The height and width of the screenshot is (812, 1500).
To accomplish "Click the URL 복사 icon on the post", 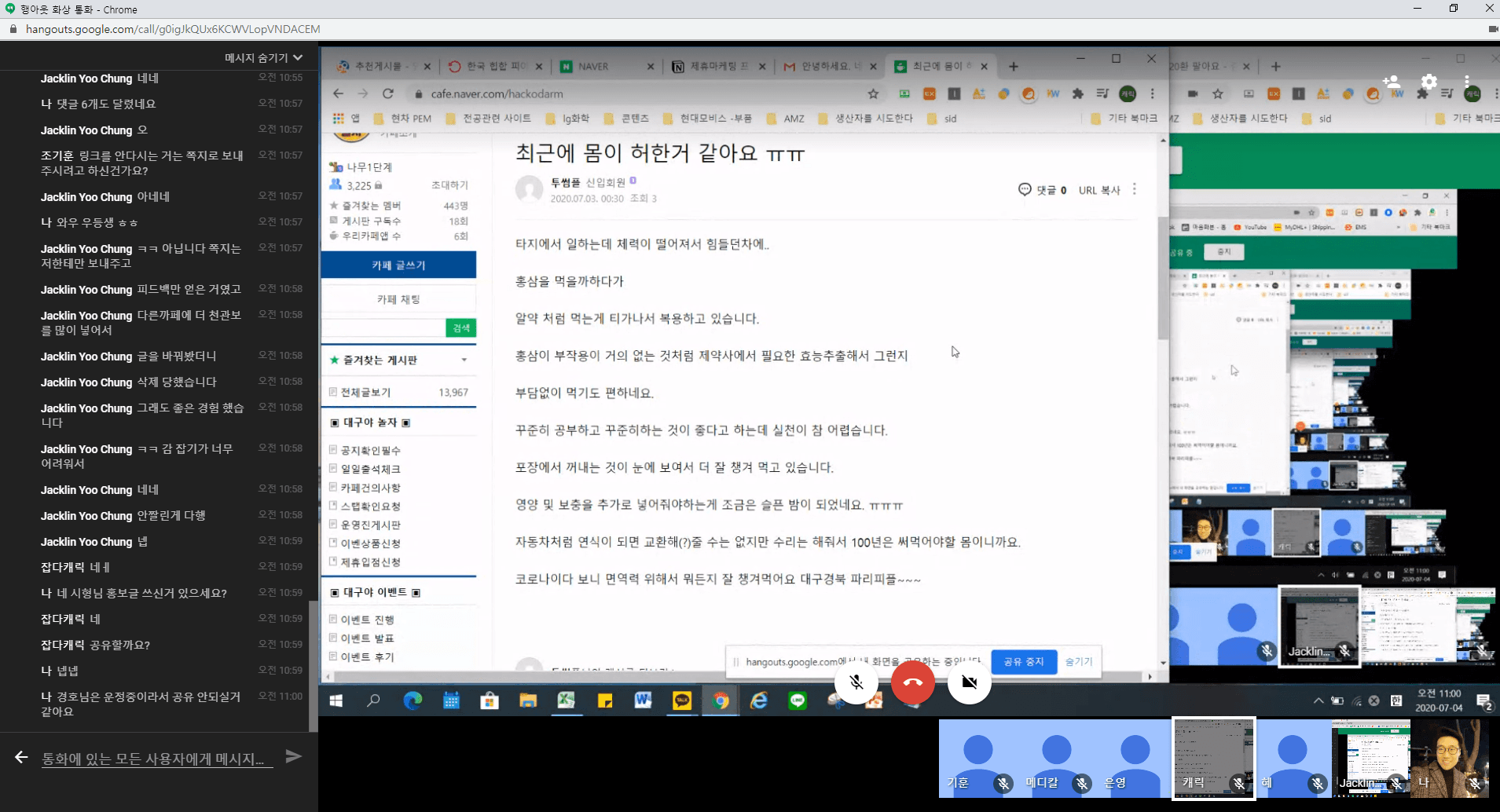I will click(x=1099, y=189).
